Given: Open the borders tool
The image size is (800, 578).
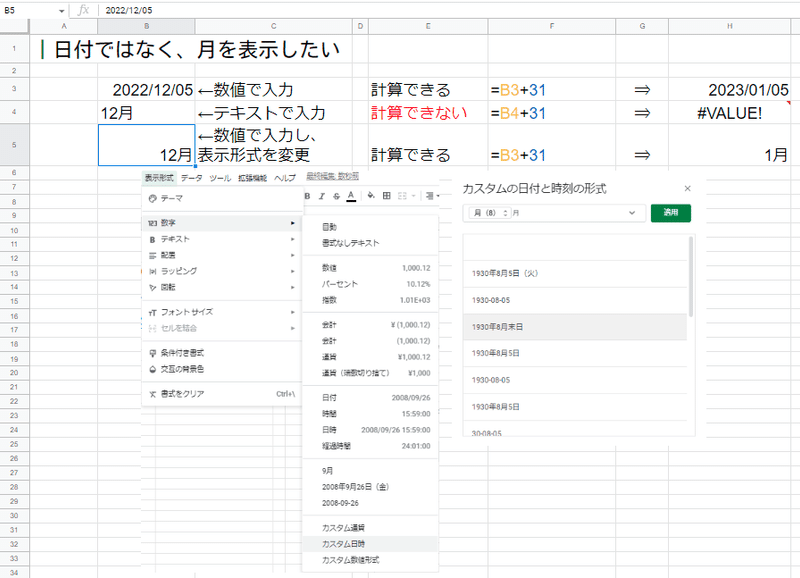Looking at the screenshot, I should click(x=387, y=196).
